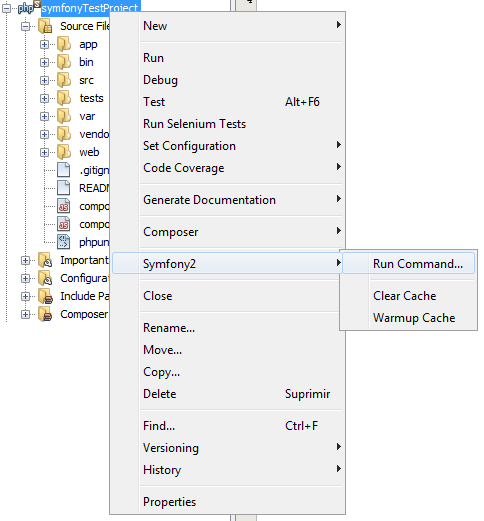Click the src folder icon
The image size is (484, 521).
[x=64, y=80]
